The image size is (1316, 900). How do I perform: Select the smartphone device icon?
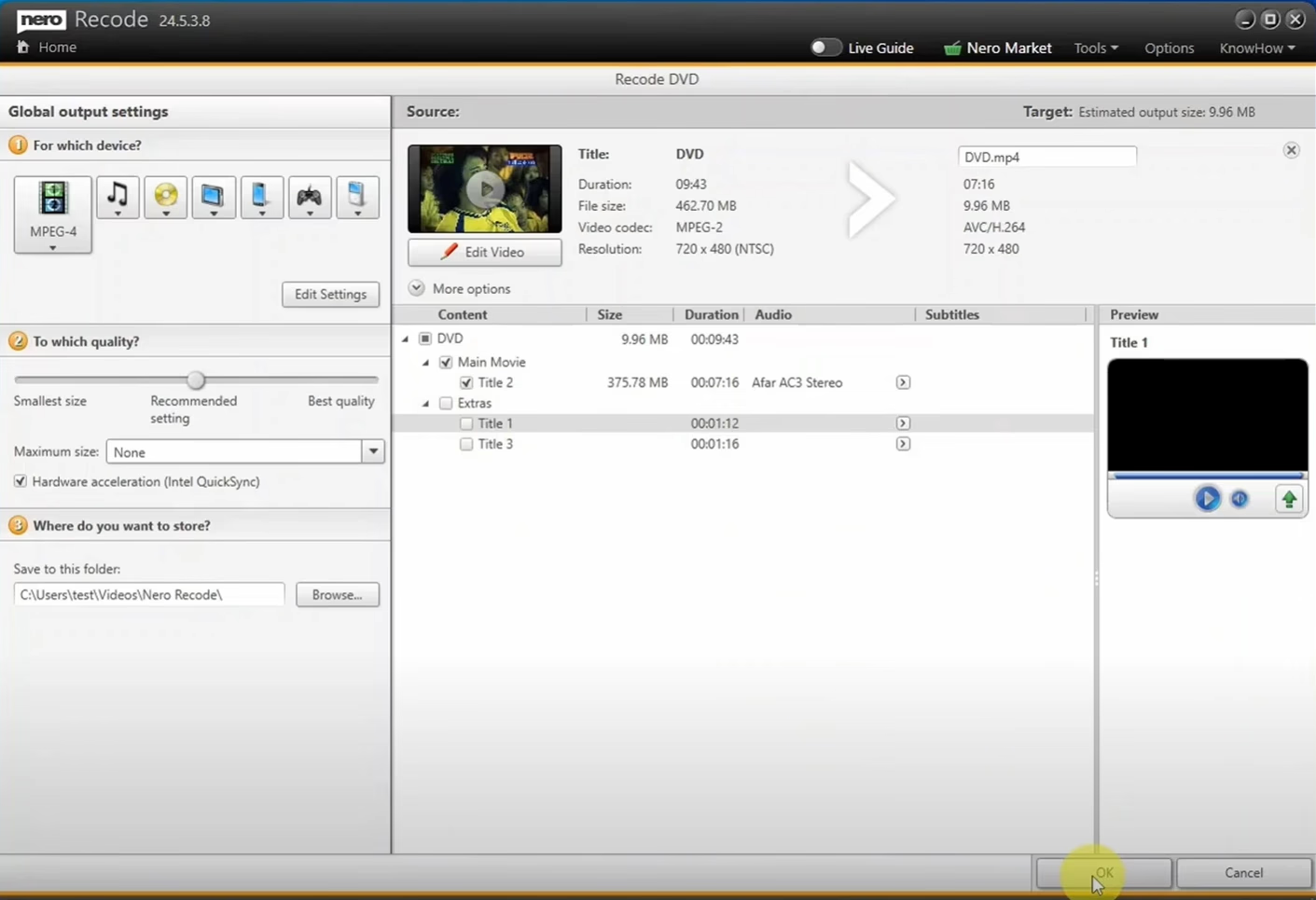(261, 197)
